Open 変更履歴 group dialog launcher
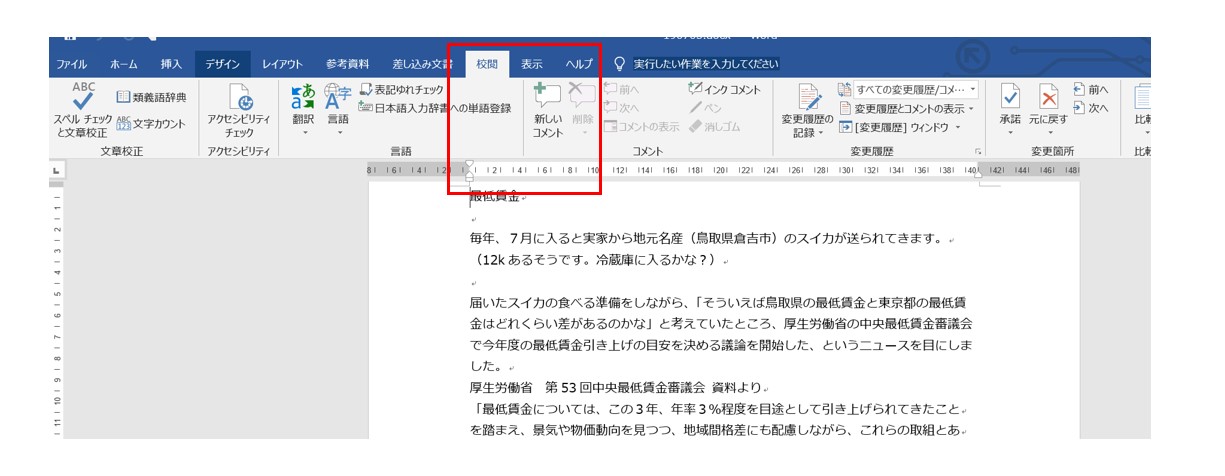 pyautogui.click(x=978, y=152)
